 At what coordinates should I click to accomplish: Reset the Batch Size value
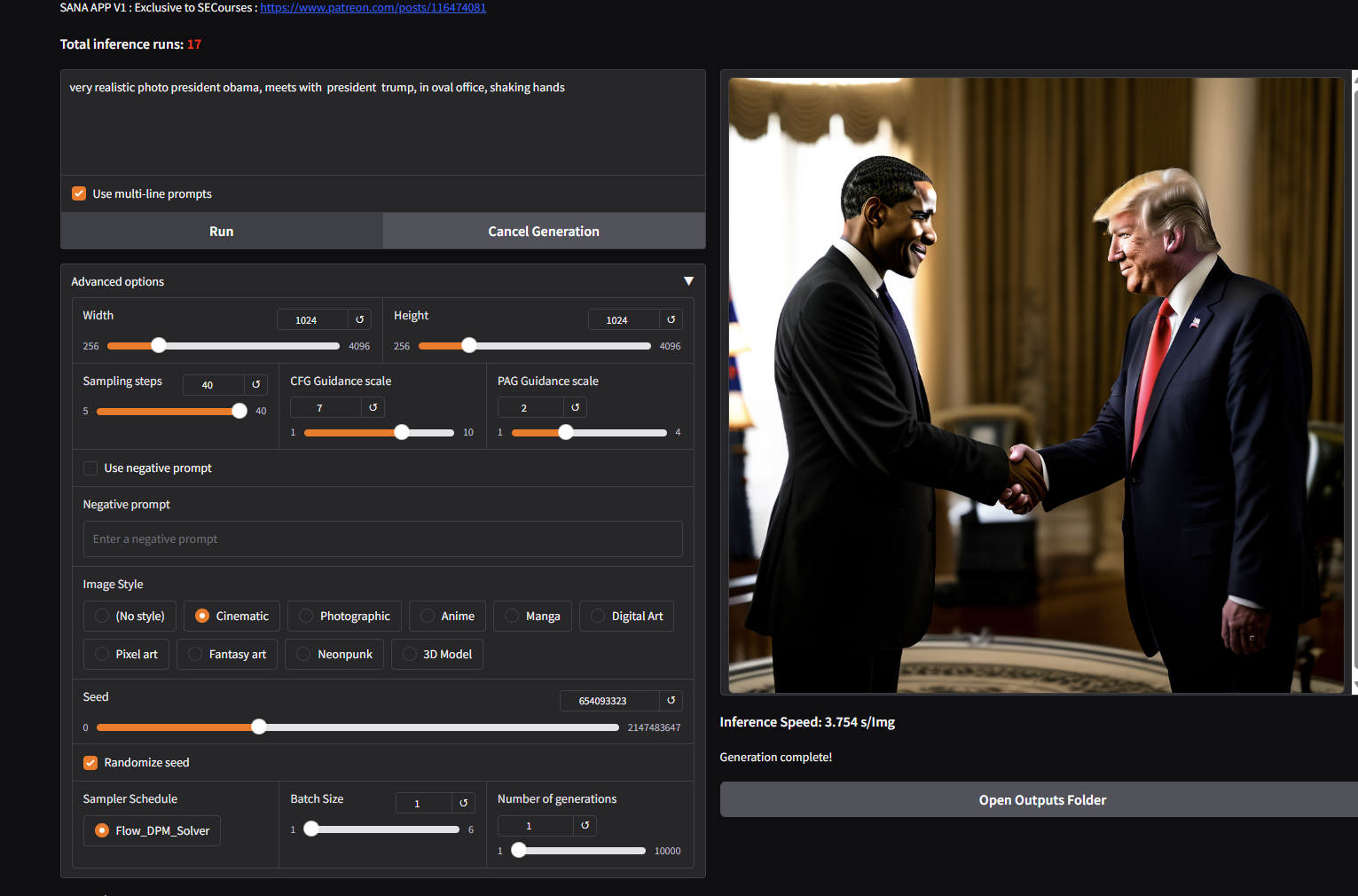[464, 803]
